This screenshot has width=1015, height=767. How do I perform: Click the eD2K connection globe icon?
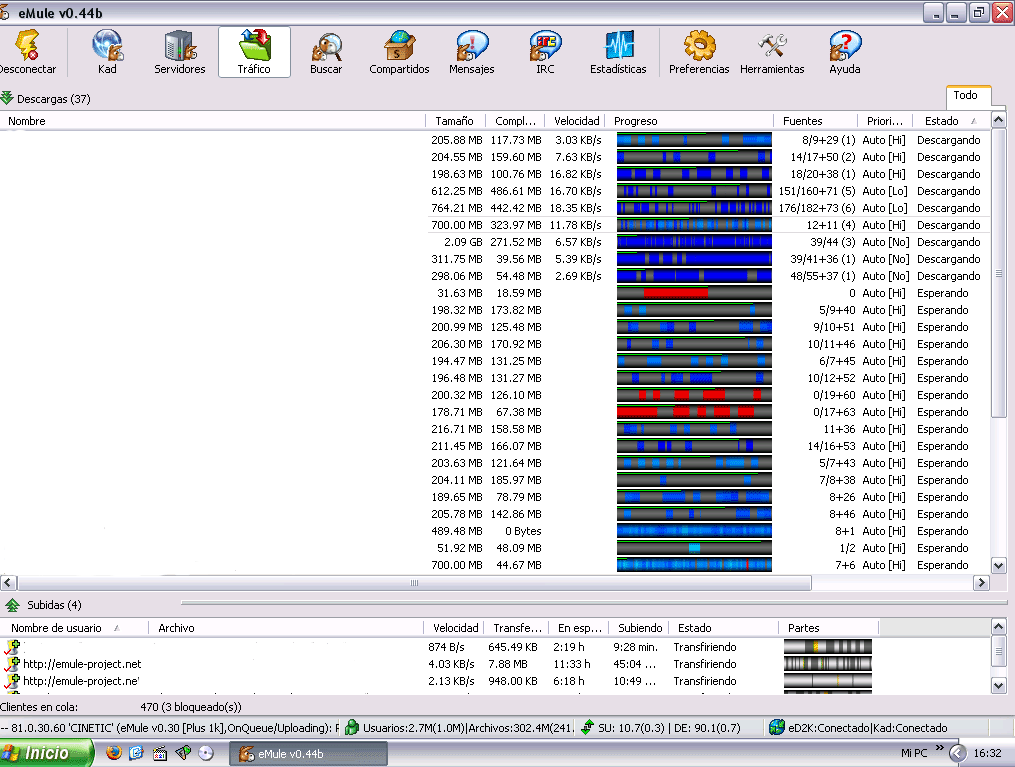pos(777,728)
